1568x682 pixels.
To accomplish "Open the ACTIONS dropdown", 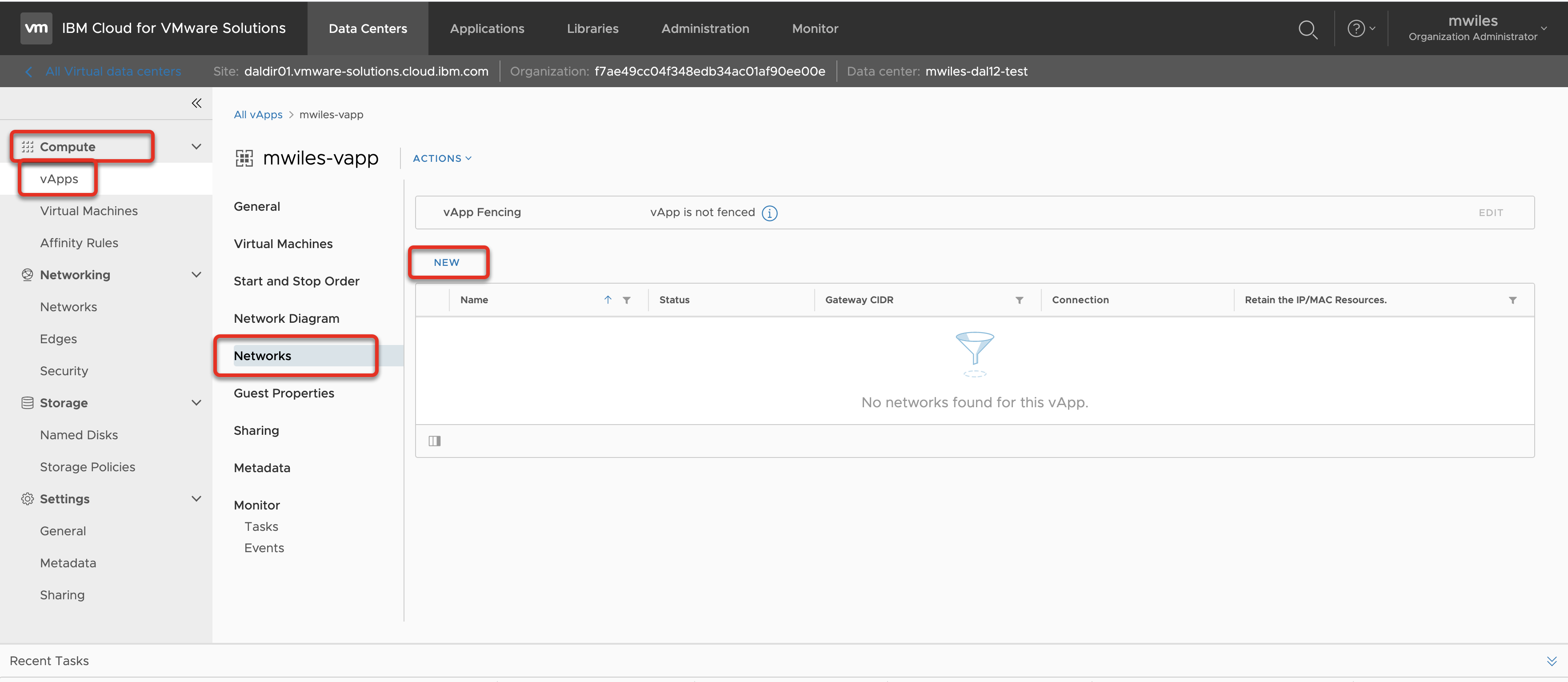I will [x=442, y=158].
